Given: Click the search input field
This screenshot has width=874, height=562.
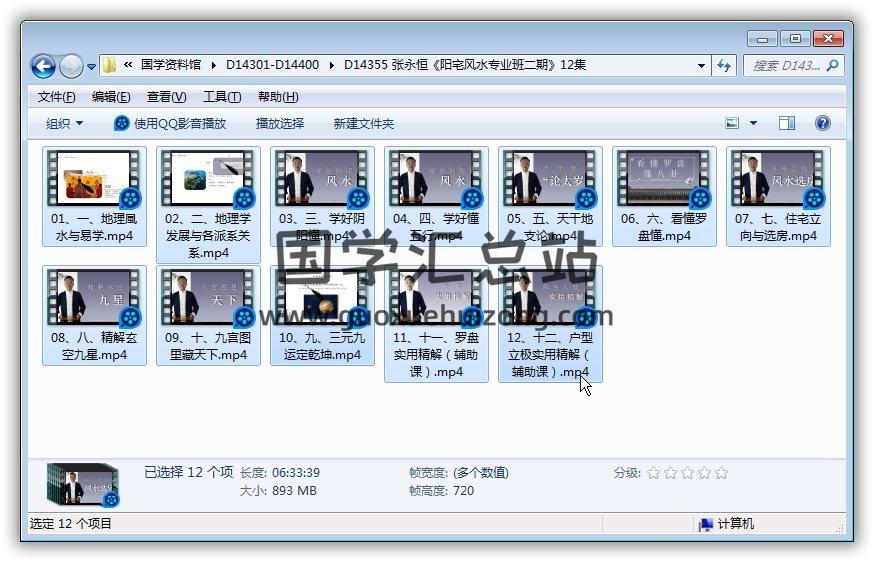Looking at the screenshot, I should pos(785,66).
